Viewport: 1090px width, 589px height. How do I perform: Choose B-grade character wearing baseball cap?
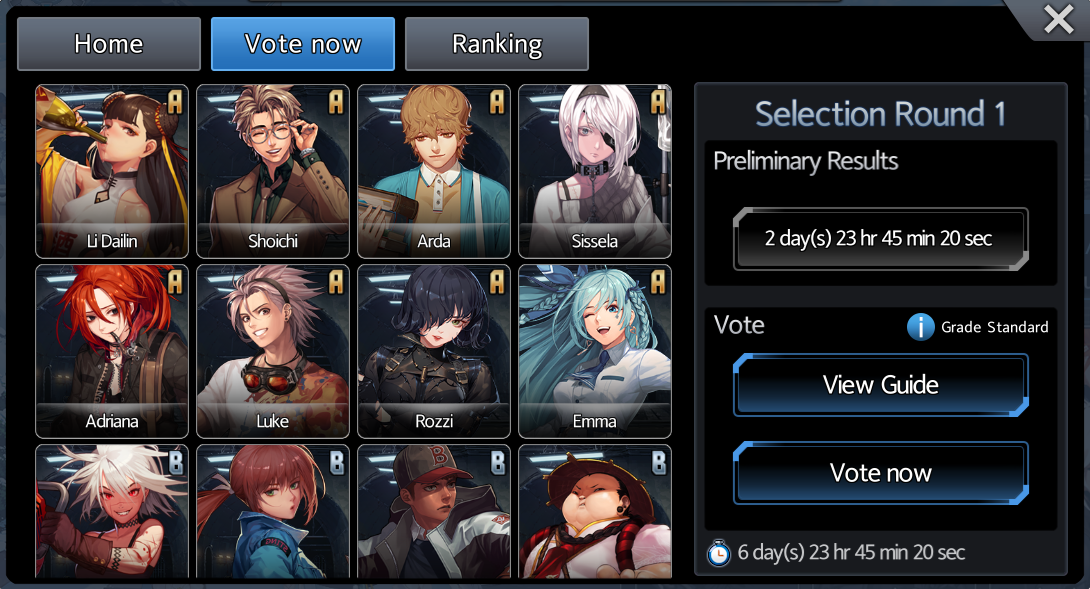click(x=434, y=512)
